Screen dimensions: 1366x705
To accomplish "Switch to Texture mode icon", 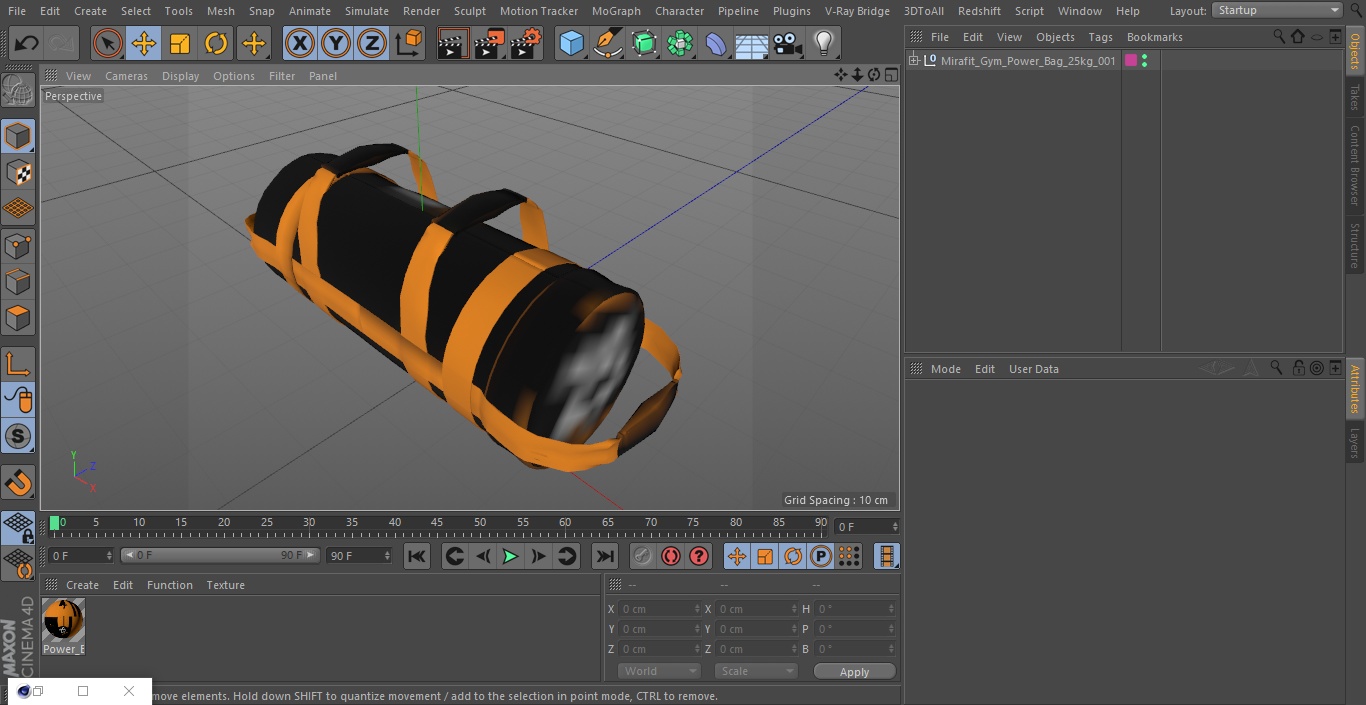I will pyautogui.click(x=18, y=172).
